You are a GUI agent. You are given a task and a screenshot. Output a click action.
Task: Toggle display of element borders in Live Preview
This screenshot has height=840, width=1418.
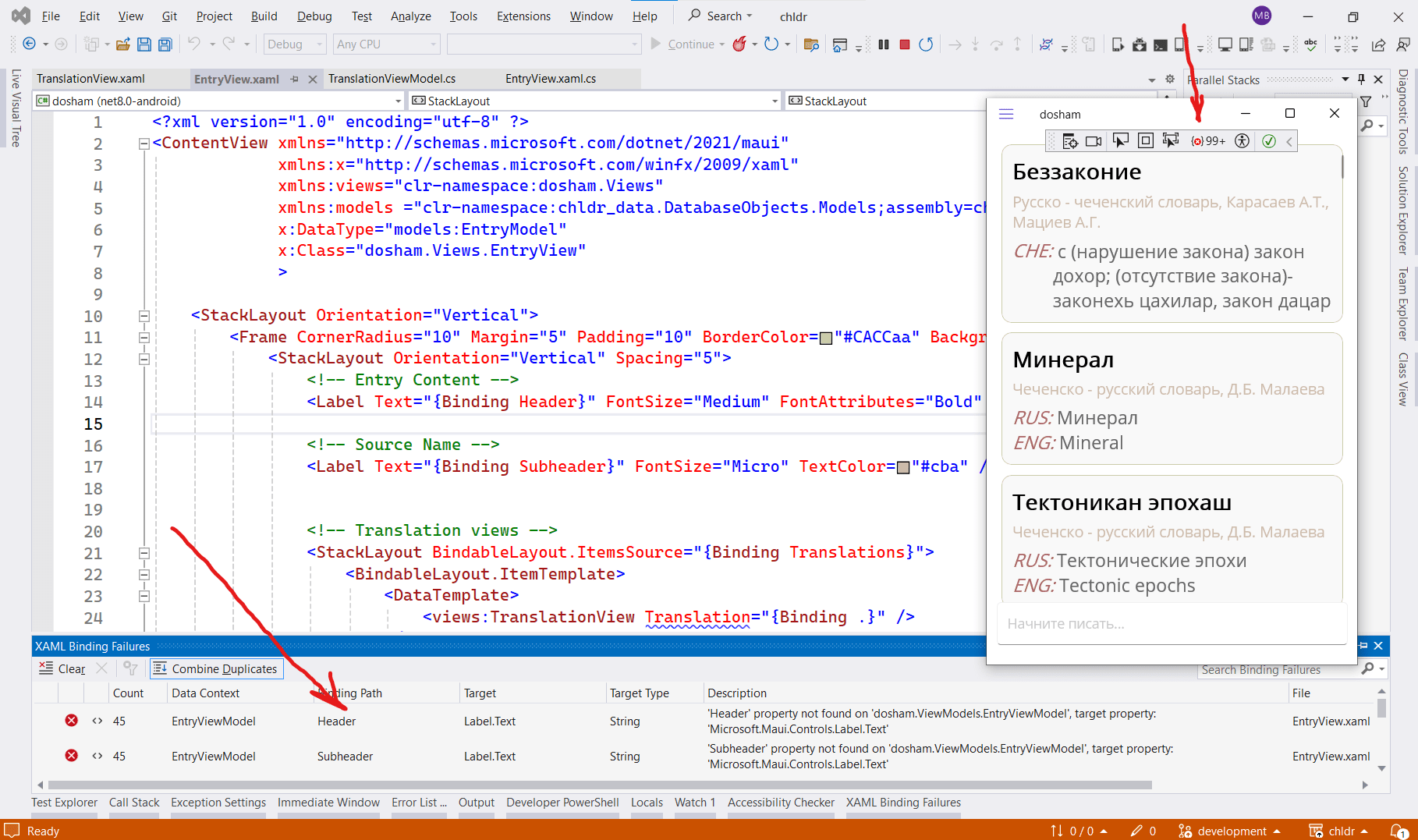click(x=1145, y=141)
